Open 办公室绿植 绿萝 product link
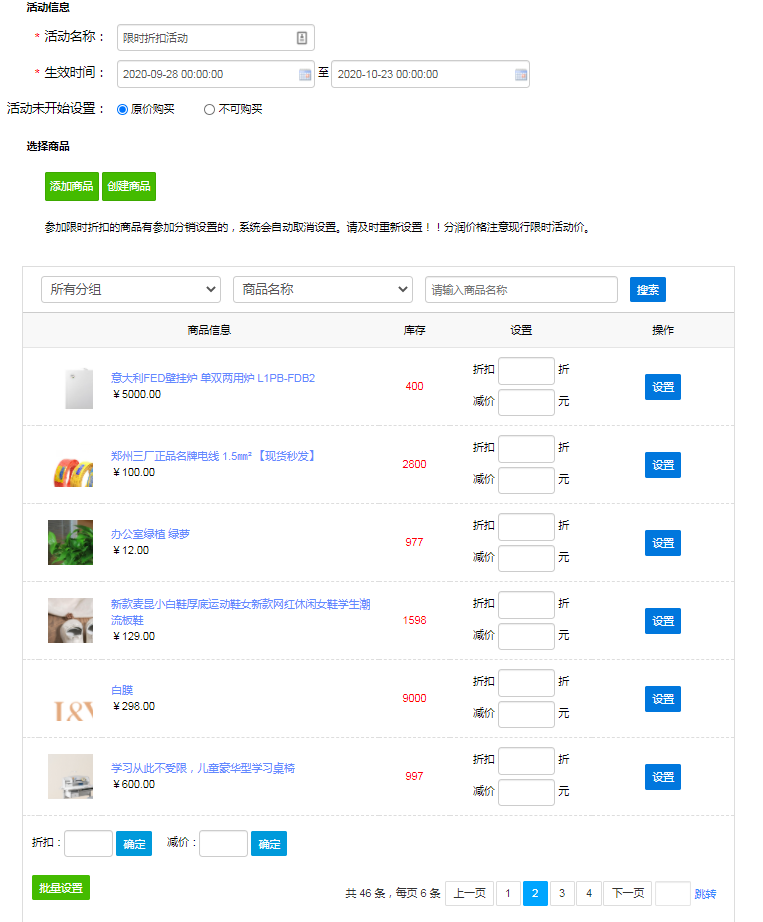Image resolution: width=763 pixels, height=922 pixels. pyautogui.click(x=150, y=534)
